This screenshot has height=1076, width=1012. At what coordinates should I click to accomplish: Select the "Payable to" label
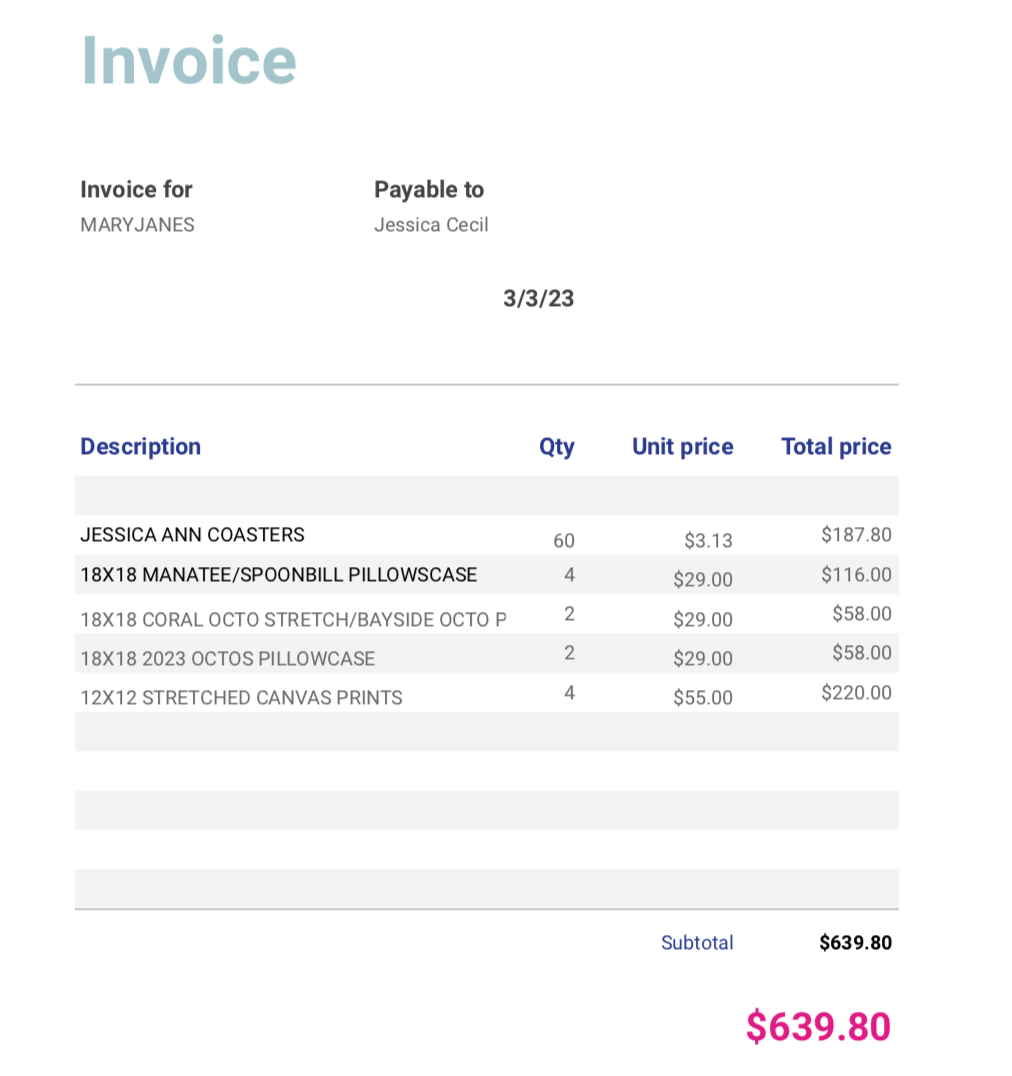coord(428,190)
